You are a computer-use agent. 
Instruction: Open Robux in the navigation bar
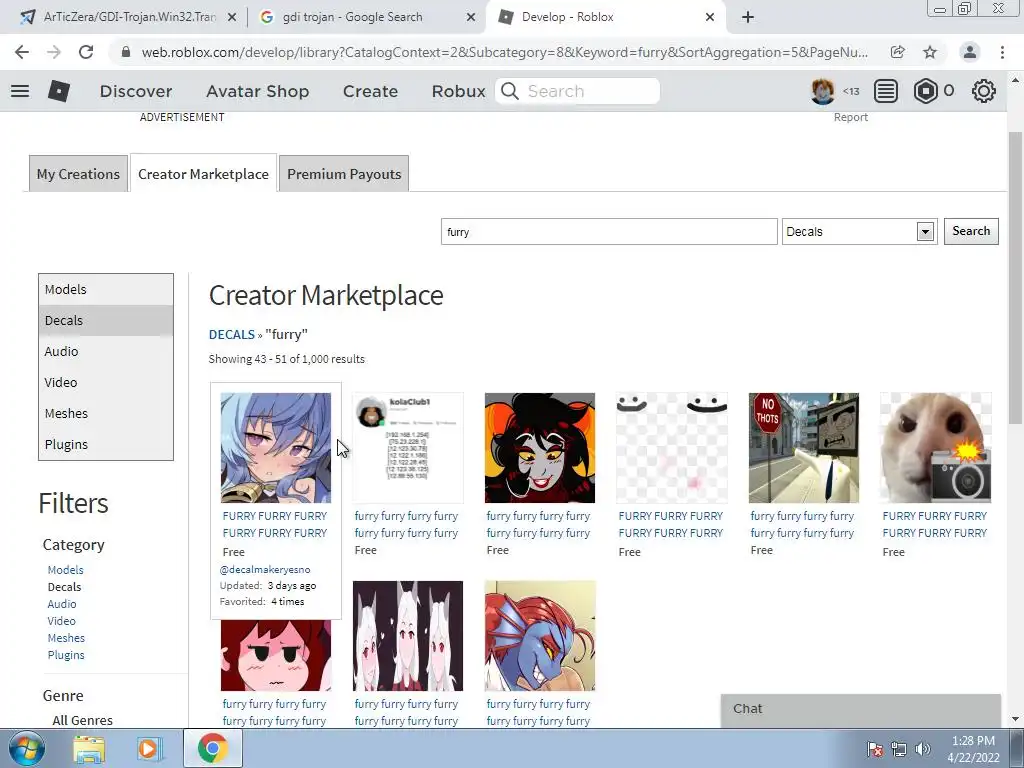click(x=458, y=91)
